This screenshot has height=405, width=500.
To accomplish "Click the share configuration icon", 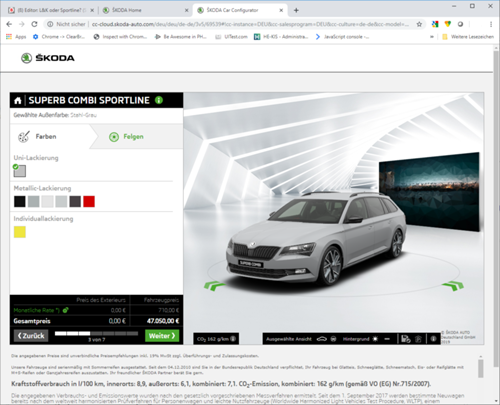I will click(x=418, y=339).
